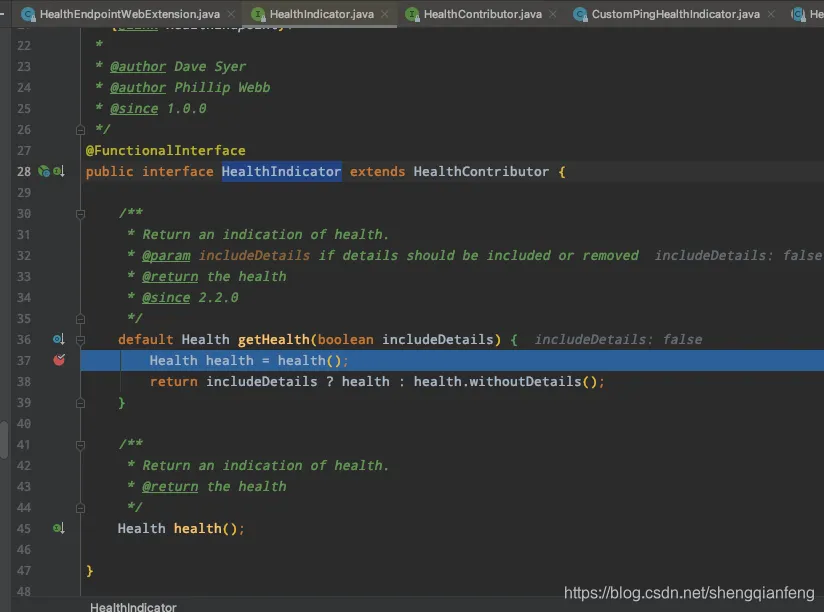This screenshot has height=612, width=824.
Task: Click interface icon on HealthContributor.java tab
Action: click(x=412, y=14)
